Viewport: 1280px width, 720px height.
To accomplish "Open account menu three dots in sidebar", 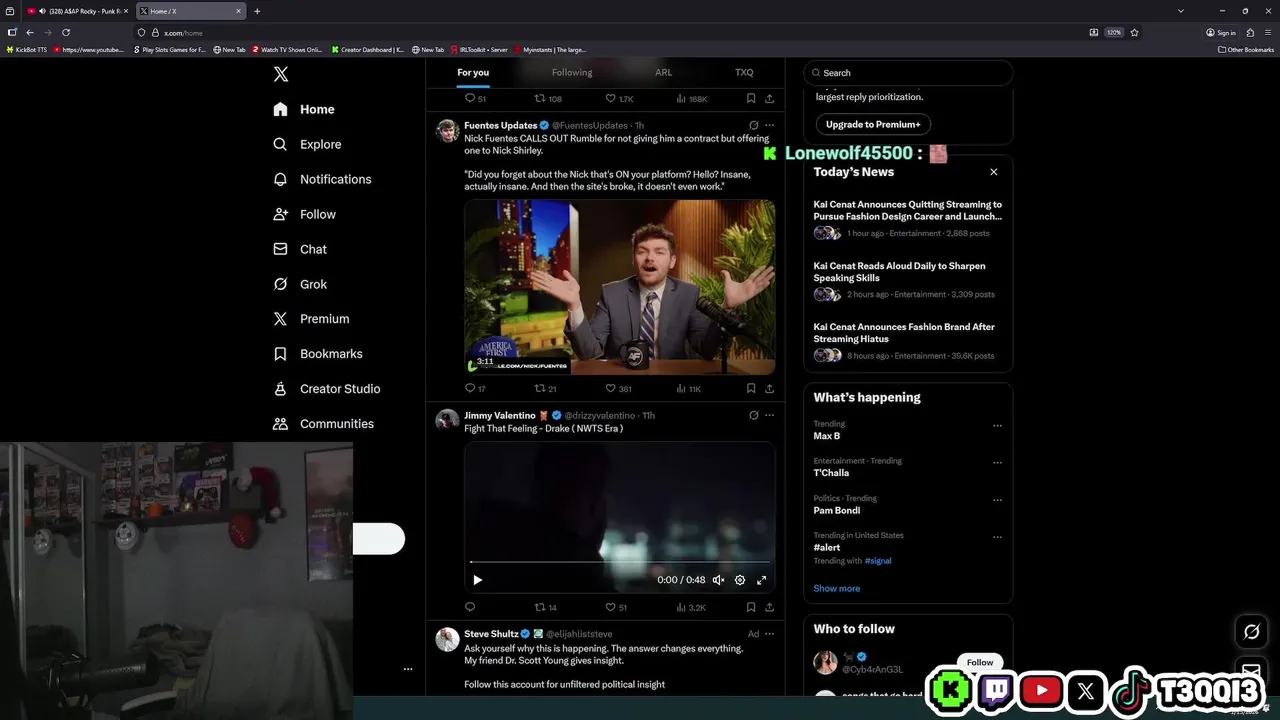I will pyautogui.click(x=407, y=669).
